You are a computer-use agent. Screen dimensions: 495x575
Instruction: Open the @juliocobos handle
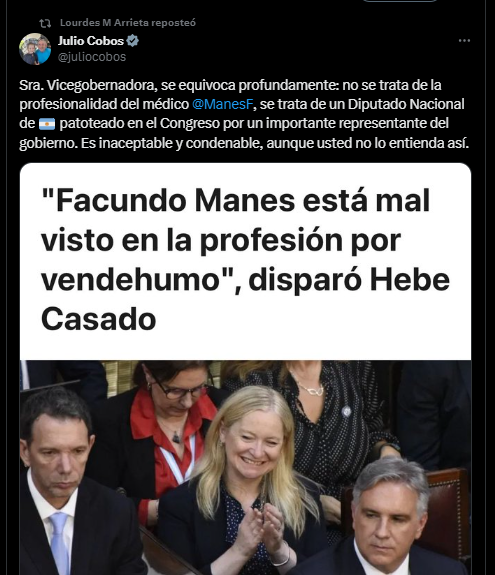coord(92,57)
